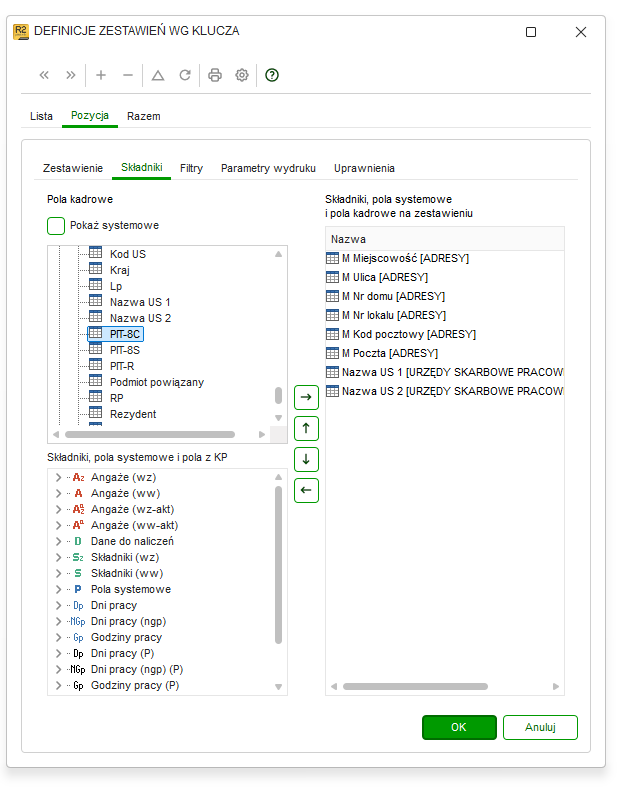Confirm with the OK button
Viewport: 627px width, 791px height.
[459, 727]
